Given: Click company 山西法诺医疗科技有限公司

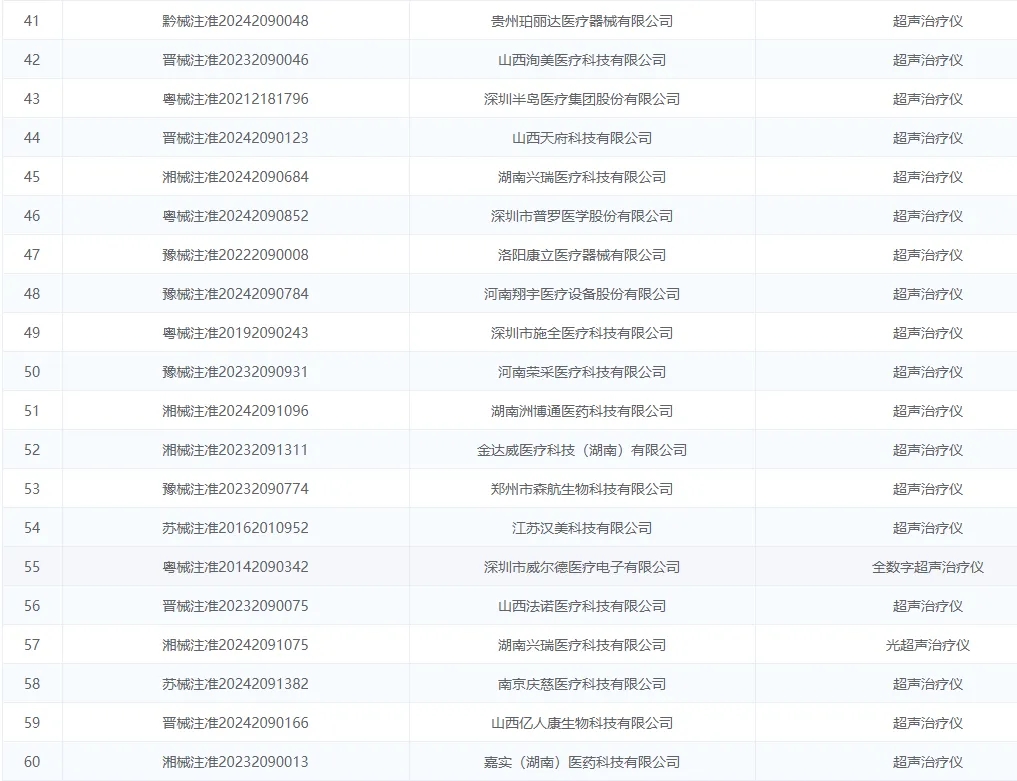Looking at the screenshot, I should pyautogui.click(x=581, y=606).
